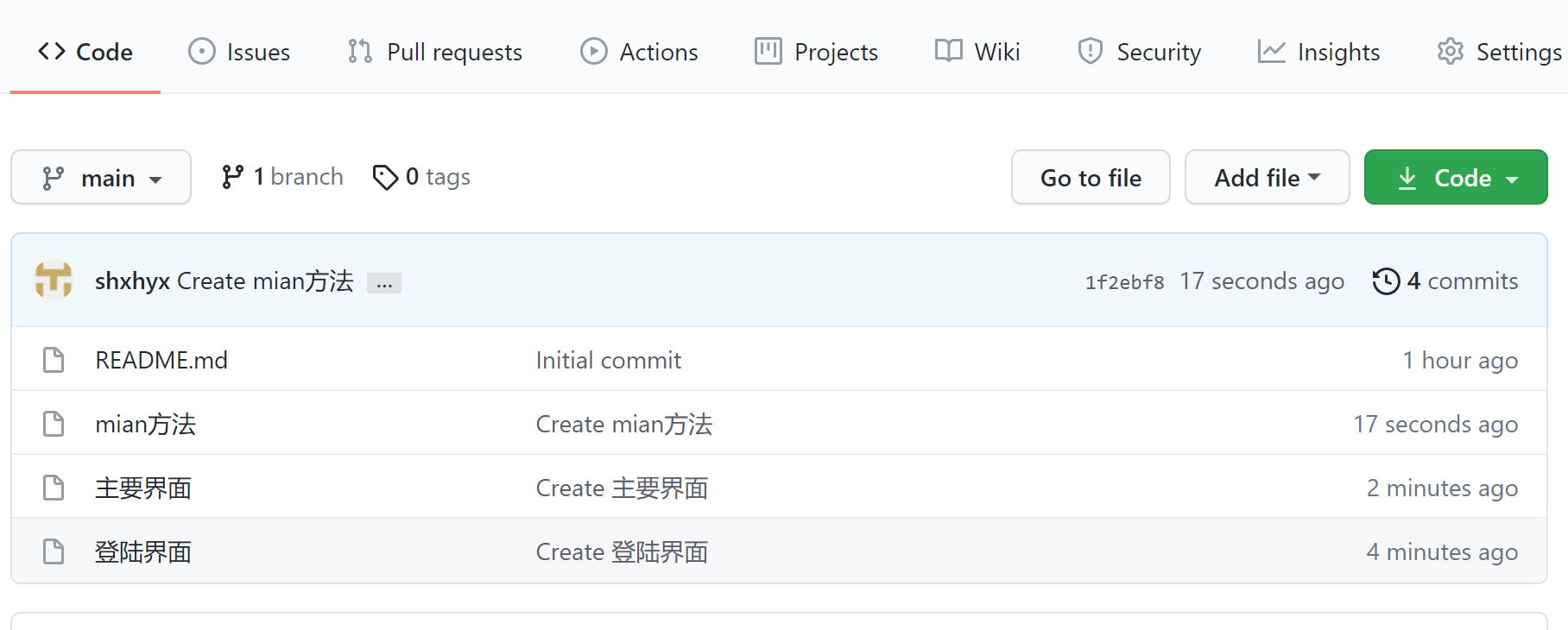Screen dimensions: 1568x630
Task: Click the commit history clock icon
Action: coord(1386,281)
